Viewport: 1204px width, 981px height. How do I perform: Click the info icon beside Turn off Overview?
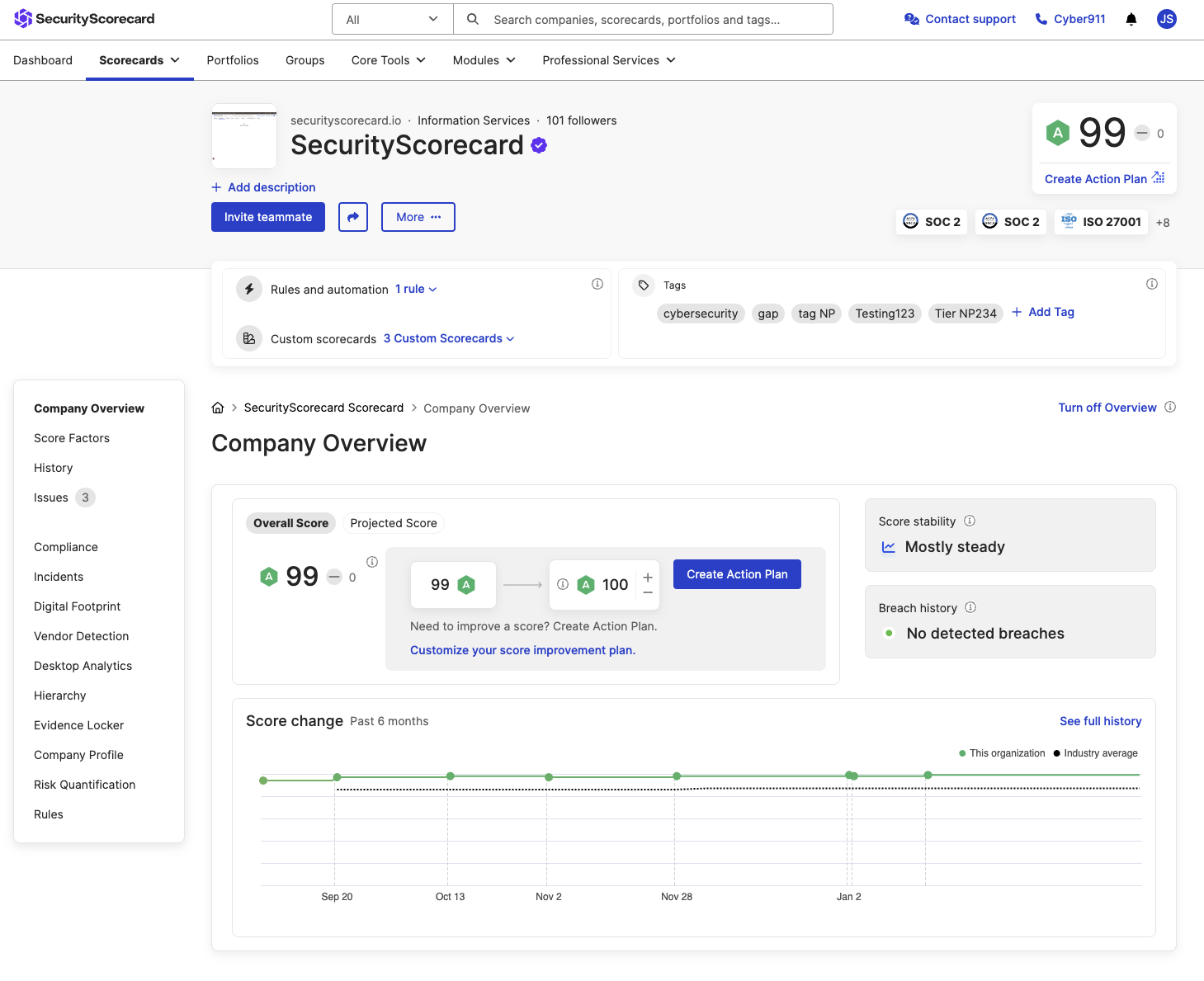[1170, 407]
